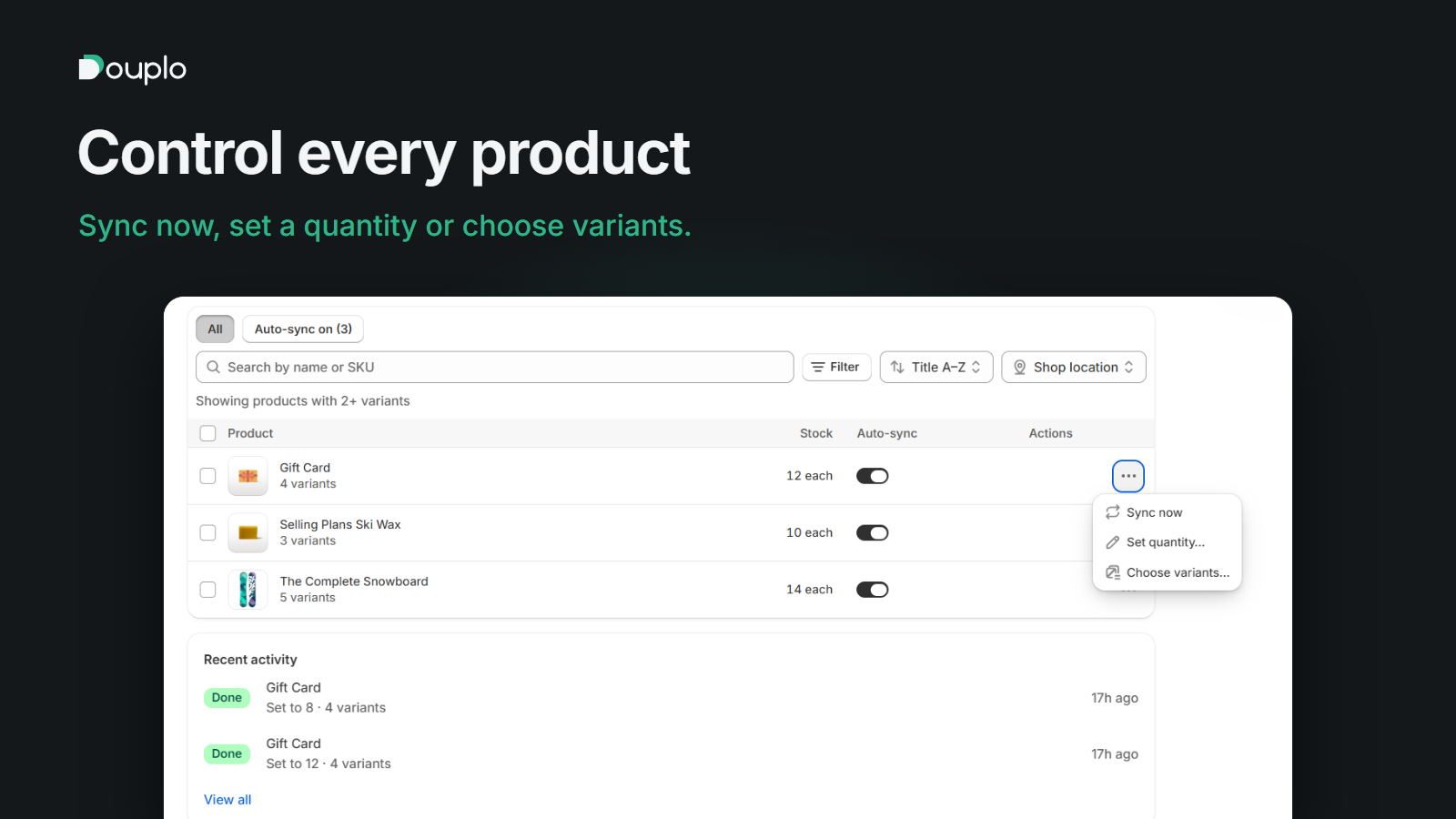1456x819 pixels.
Task: Click the Done badge for Set to 8
Action: tap(227, 698)
